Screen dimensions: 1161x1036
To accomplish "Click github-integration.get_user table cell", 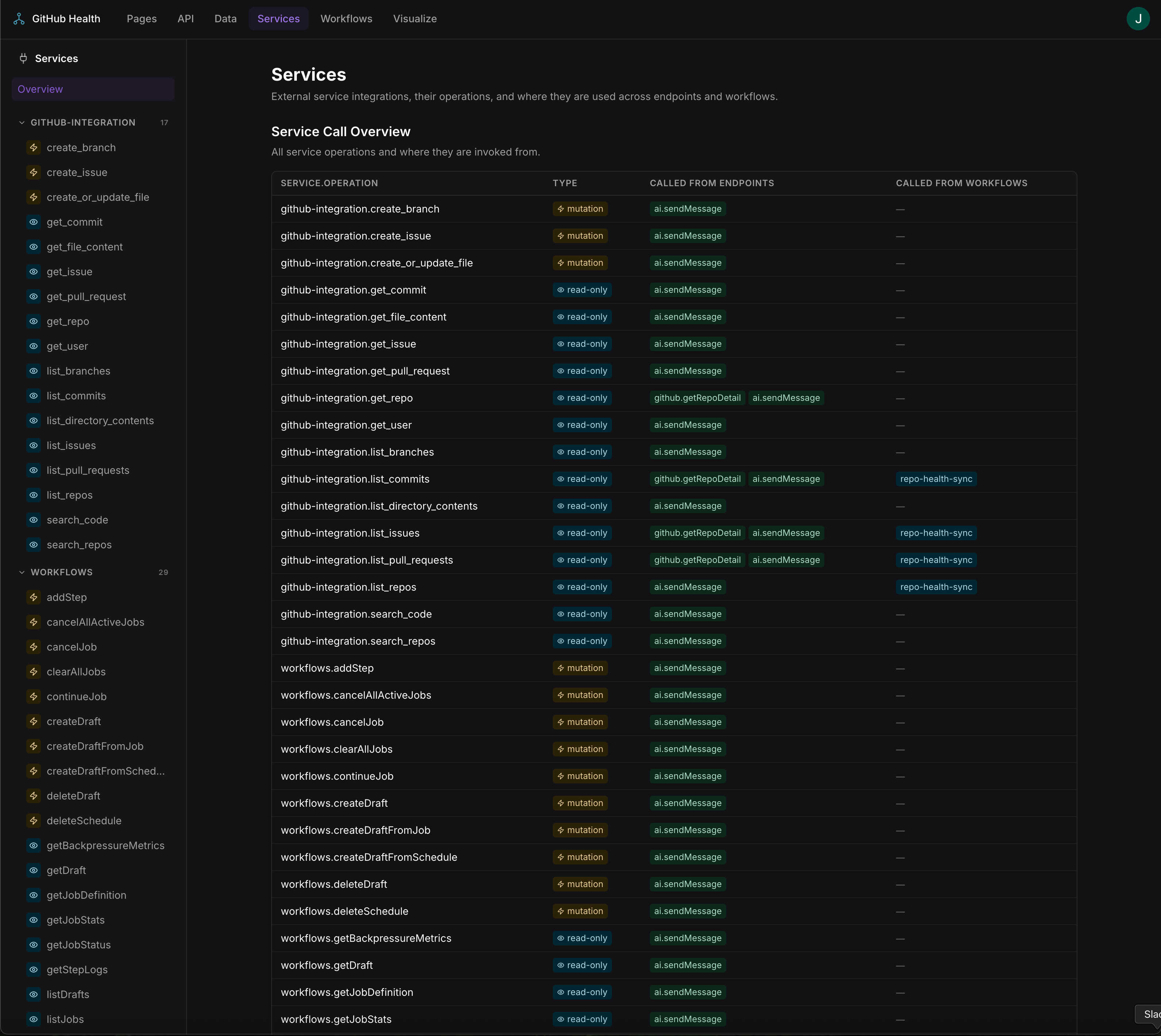I will pos(346,425).
